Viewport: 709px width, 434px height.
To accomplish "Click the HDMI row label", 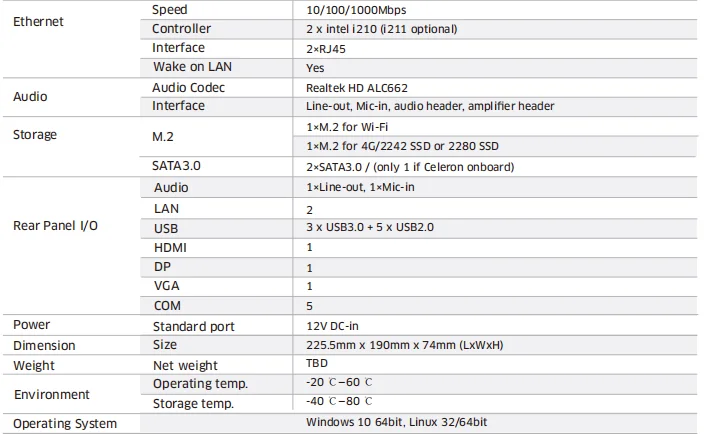I will (170, 247).
